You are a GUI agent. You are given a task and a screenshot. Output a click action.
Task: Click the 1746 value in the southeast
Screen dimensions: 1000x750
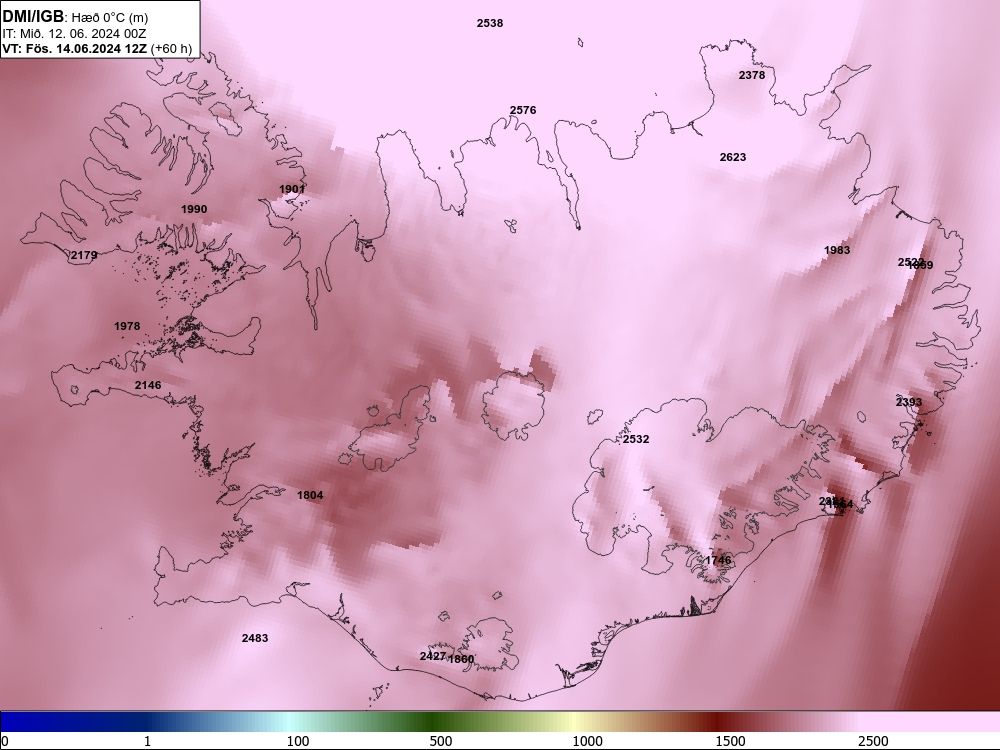pyautogui.click(x=718, y=560)
